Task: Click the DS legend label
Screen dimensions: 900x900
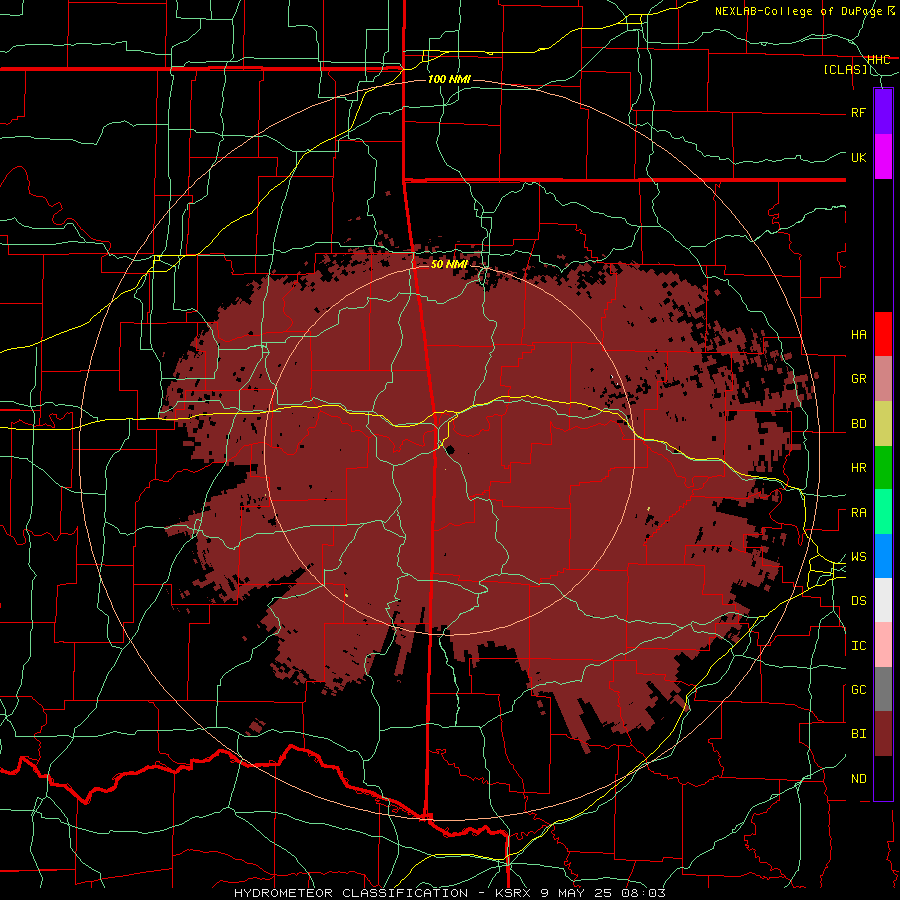Action: pyautogui.click(x=859, y=601)
